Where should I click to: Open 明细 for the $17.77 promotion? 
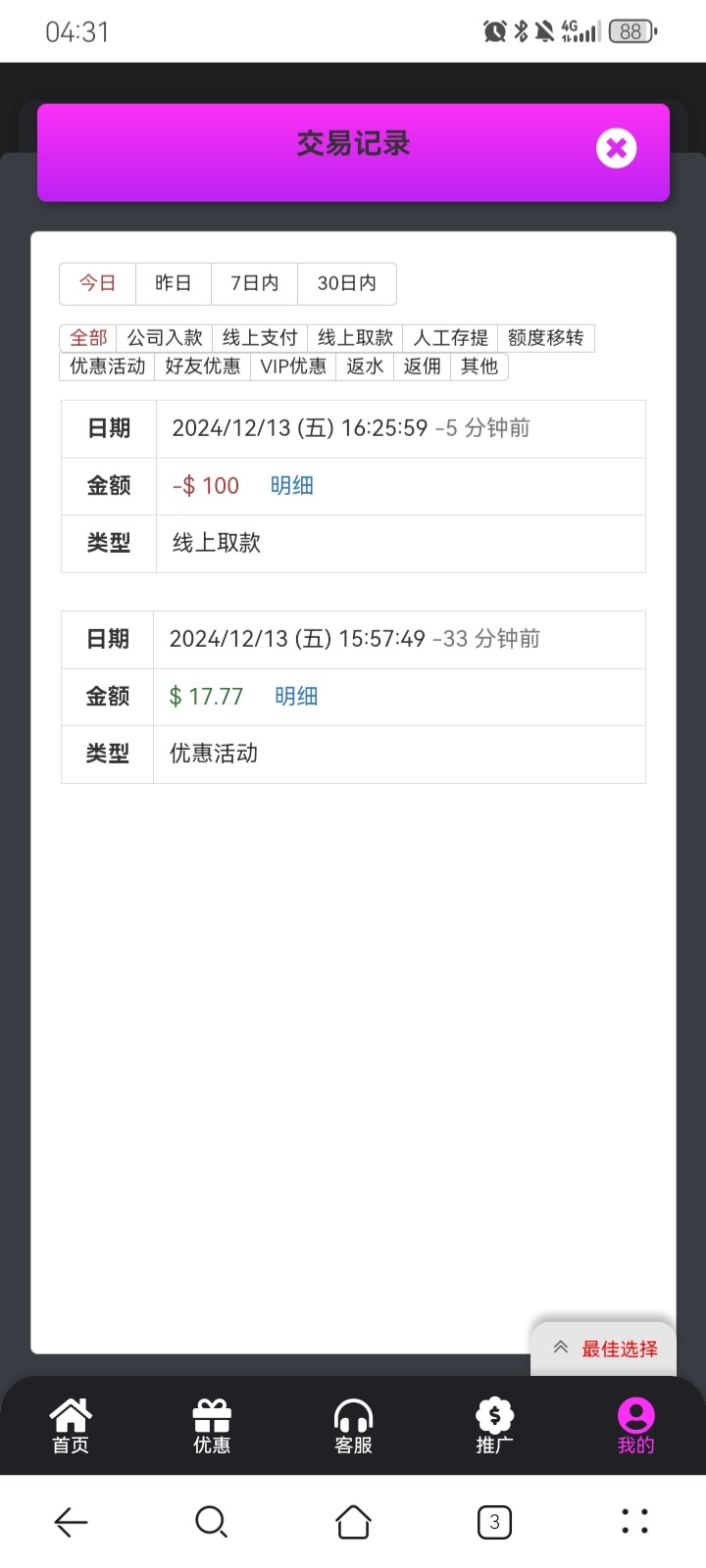296,697
